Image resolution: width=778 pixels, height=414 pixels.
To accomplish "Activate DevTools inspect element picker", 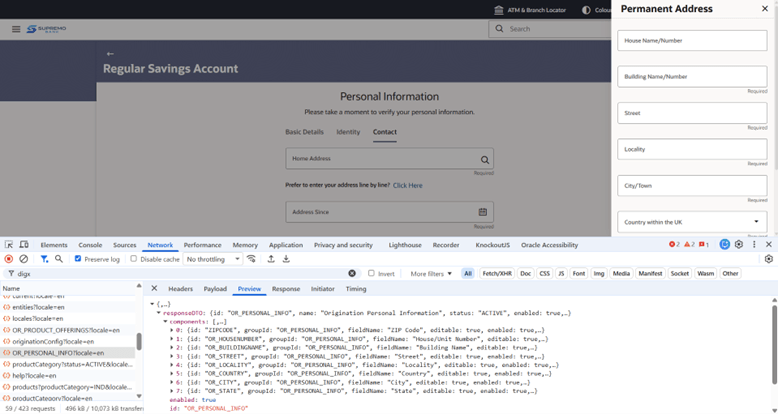I will [9, 245].
